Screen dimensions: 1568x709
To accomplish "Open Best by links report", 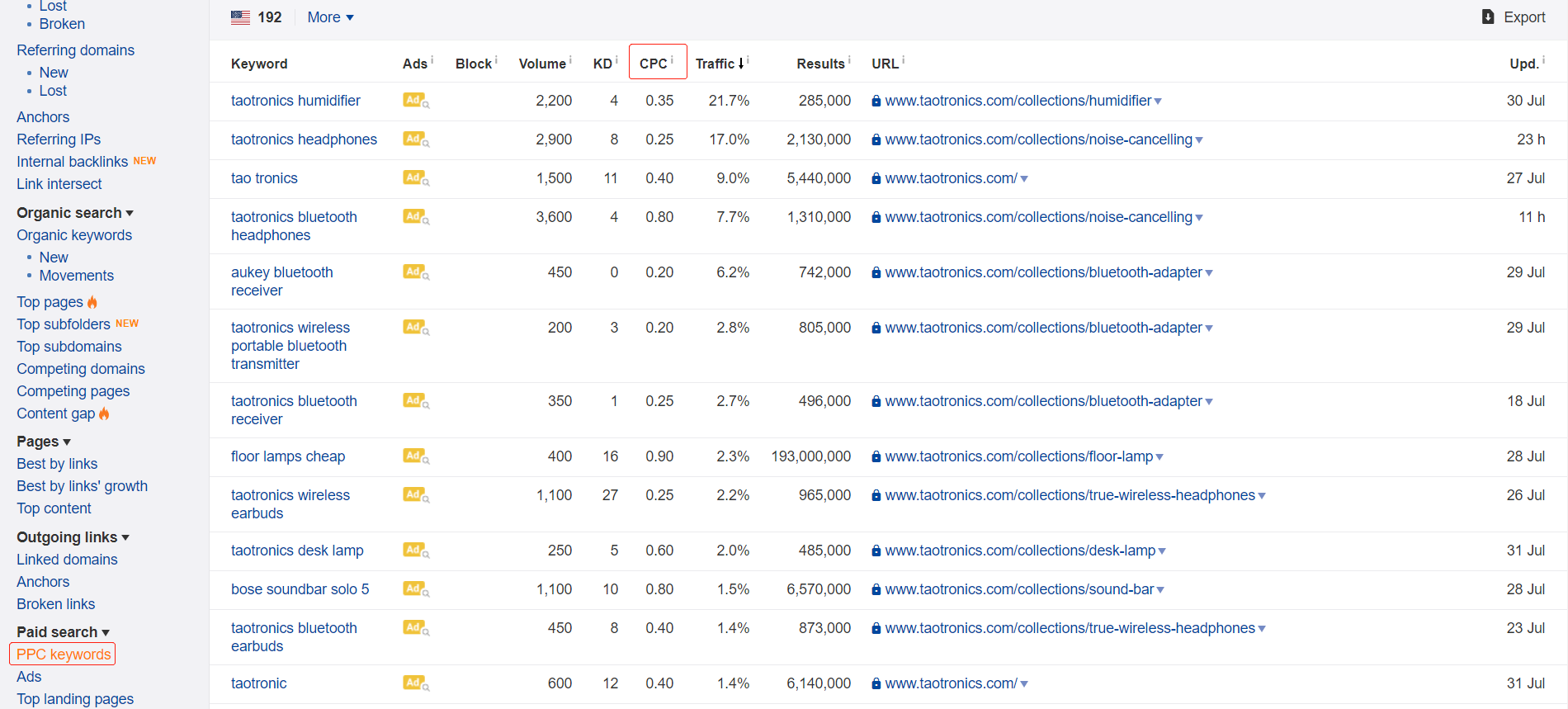I will click(x=57, y=464).
